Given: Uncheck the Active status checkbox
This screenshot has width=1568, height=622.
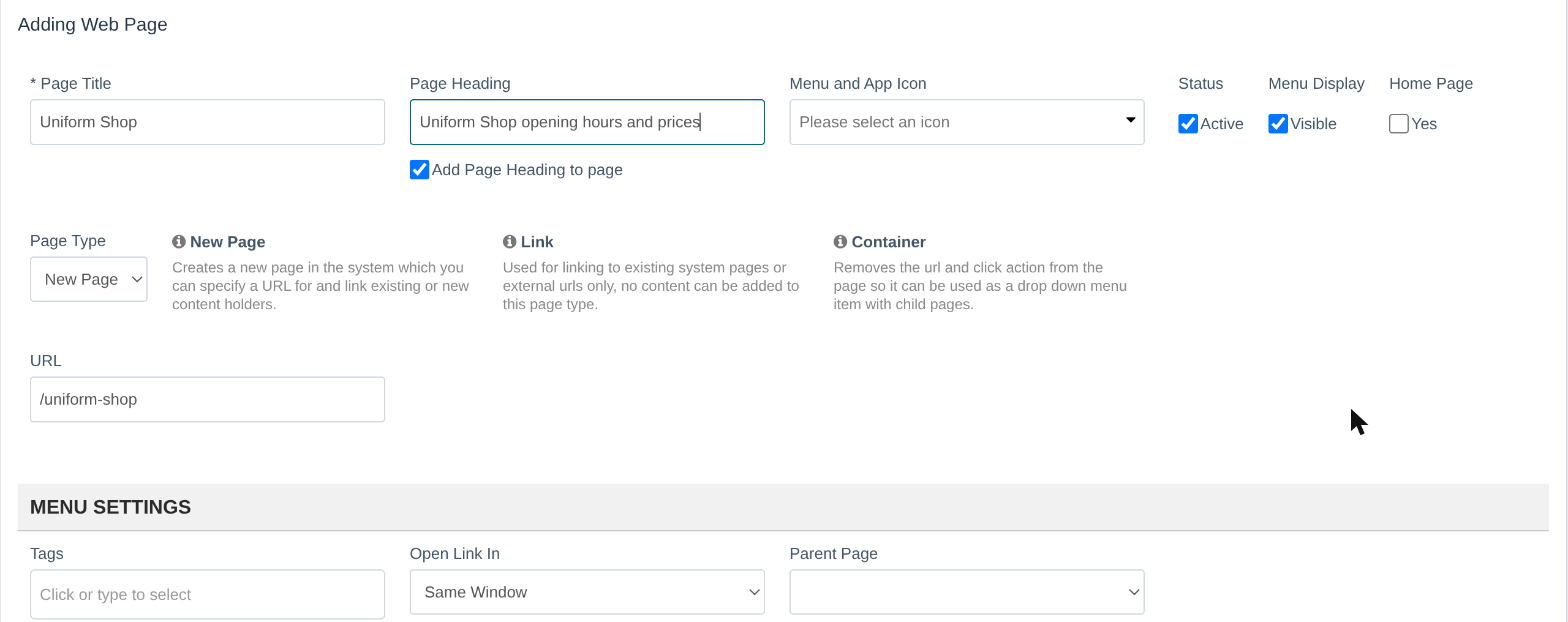Looking at the screenshot, I should (1188, 124).
